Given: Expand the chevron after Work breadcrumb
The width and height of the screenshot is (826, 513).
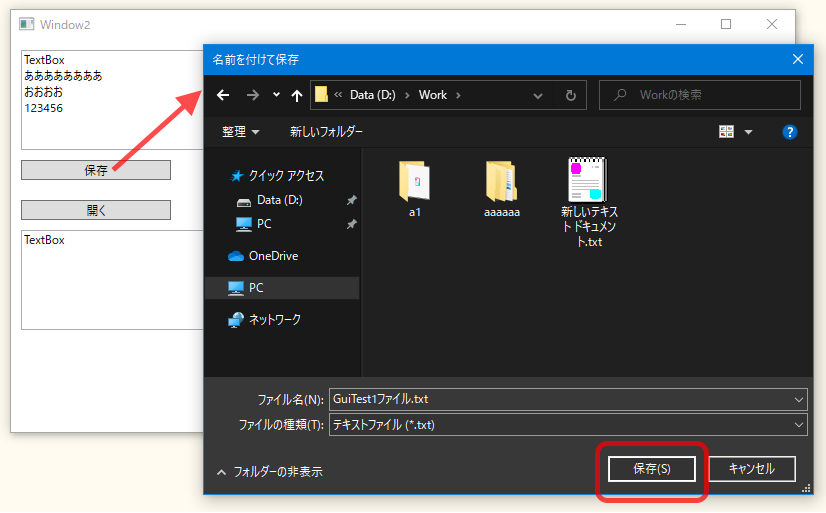Looking at the screenshot, I should 458,95.
